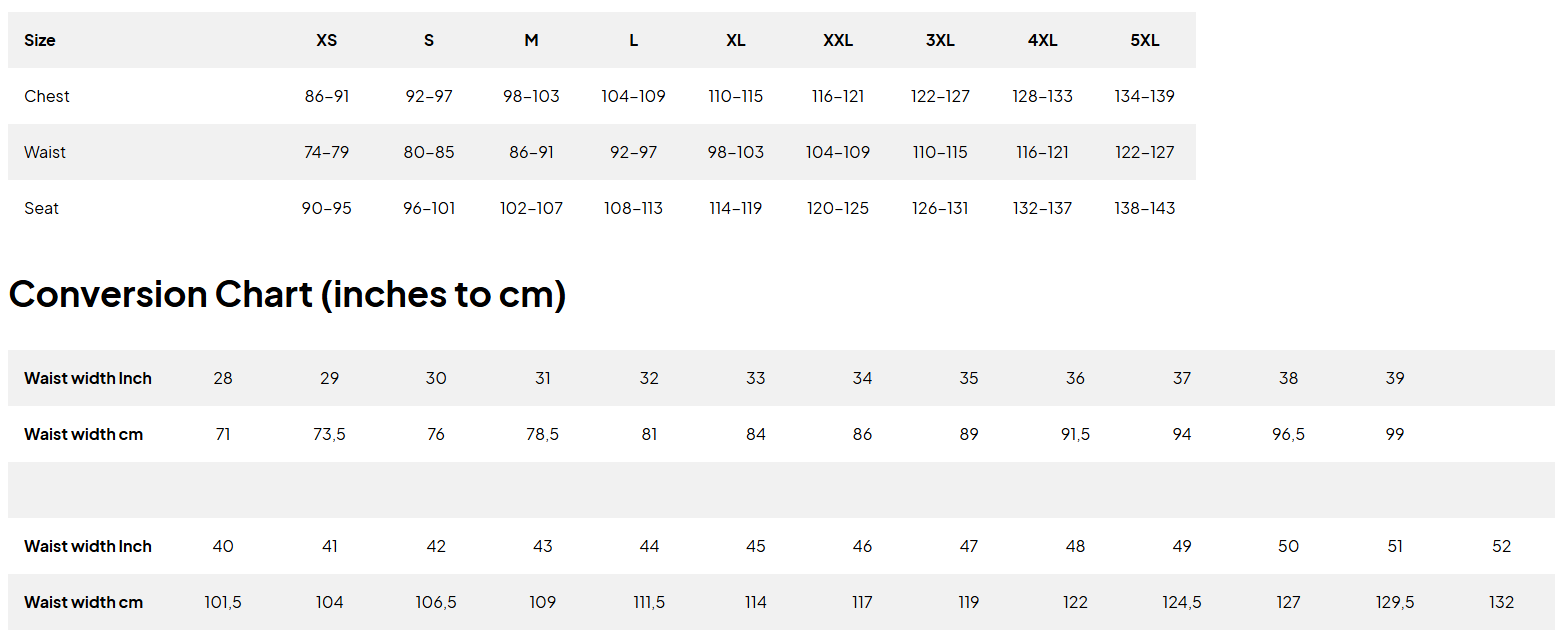Click Seat value 90–95 for XS

click(327, 209)
